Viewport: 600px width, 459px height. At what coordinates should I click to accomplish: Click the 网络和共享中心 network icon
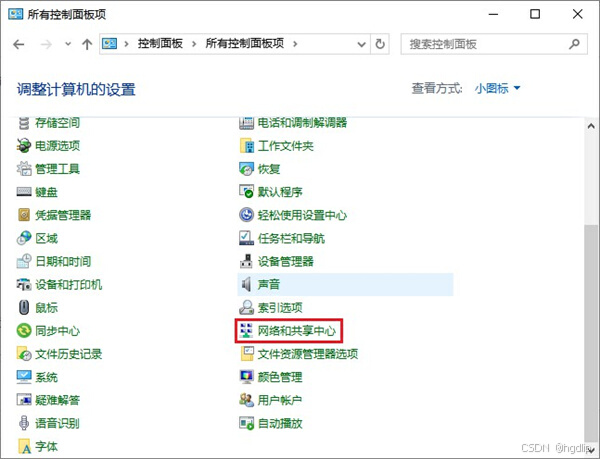click(x=246, y=330)
